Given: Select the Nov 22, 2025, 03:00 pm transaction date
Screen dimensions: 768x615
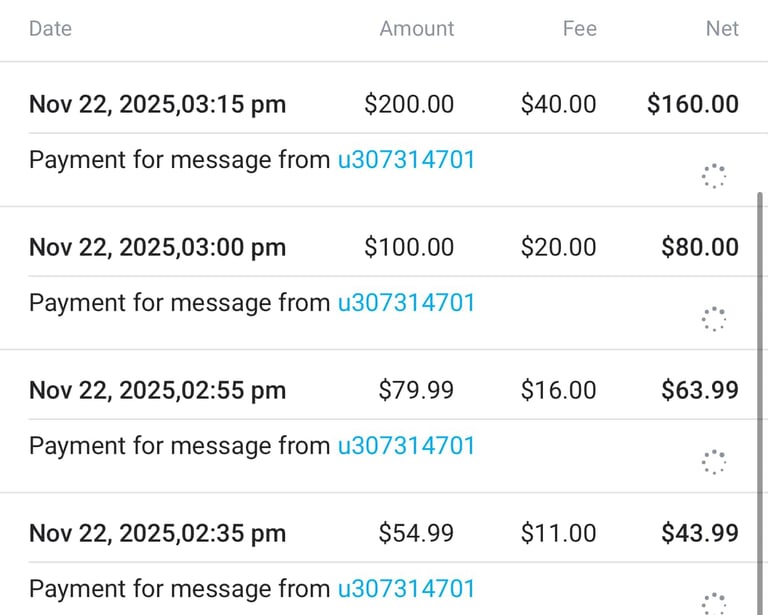Looking at the screenshot, I should pyautogui.click(x=157, y=247).
